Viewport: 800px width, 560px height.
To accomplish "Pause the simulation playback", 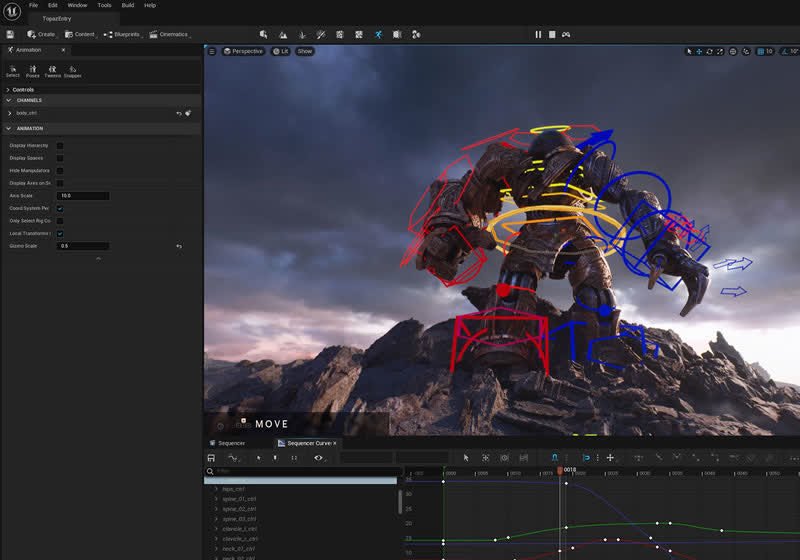I will 538,34.
